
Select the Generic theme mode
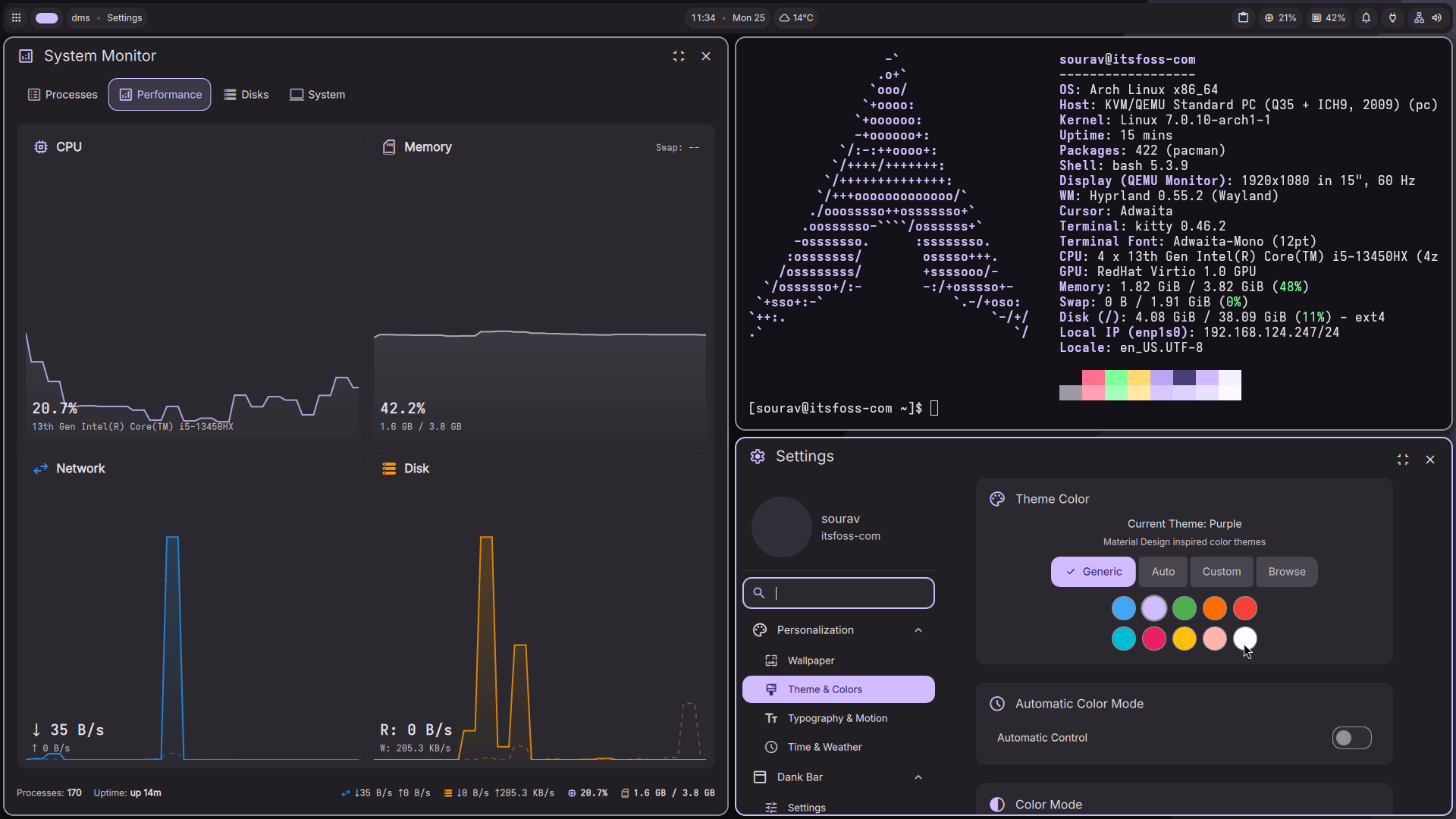coord(1093,572)
